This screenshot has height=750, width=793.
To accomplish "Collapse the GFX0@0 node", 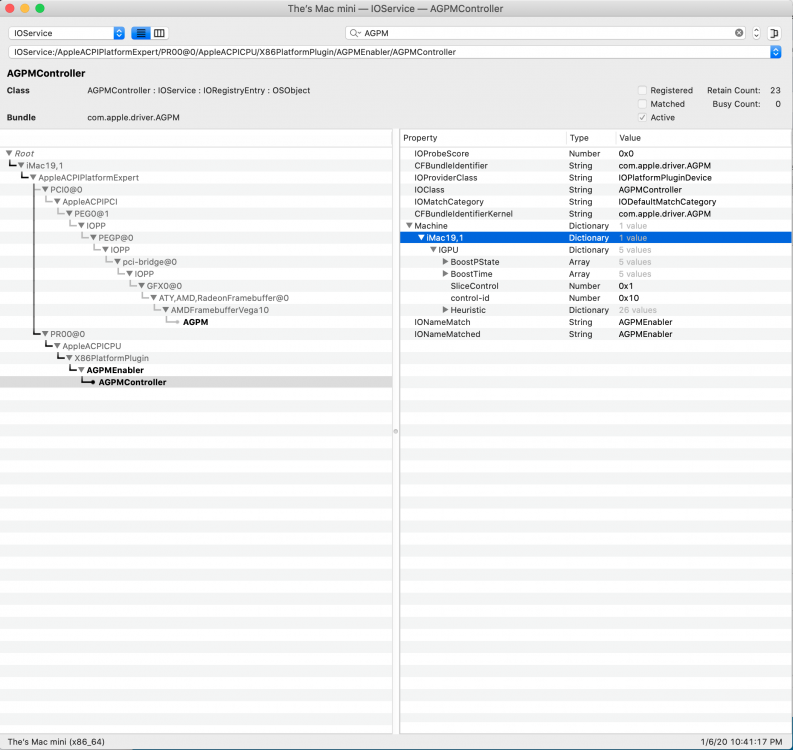I will [x=142, y=286].
